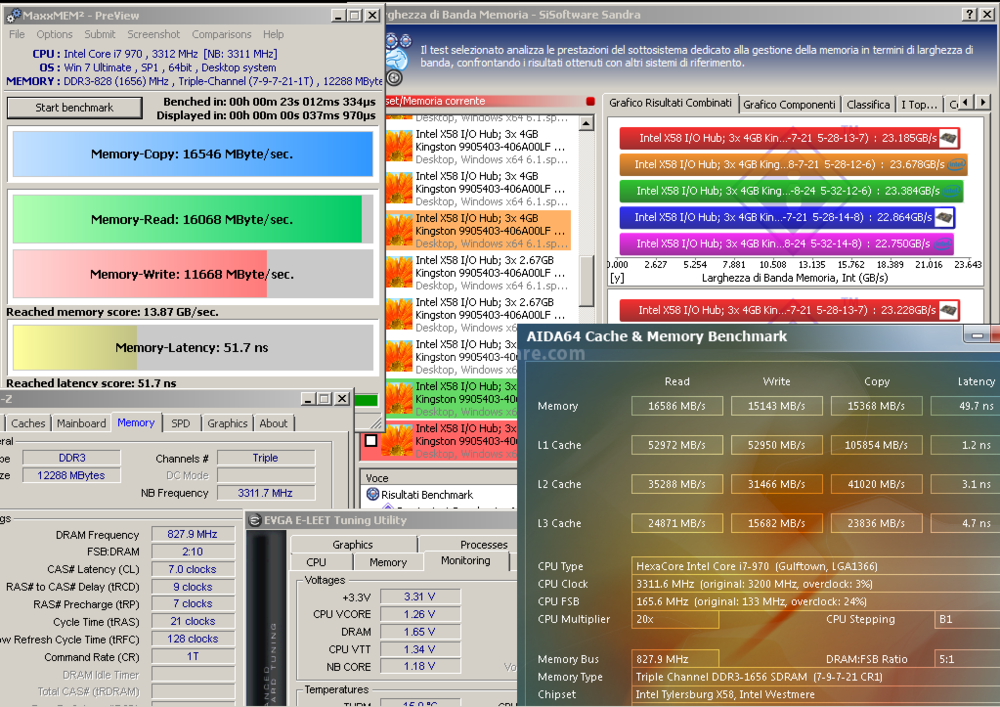Click the Memory-Write 11668 MByte/sec result bar
This screenshot has height=707, width=1000.
pyautogui.click(x=193, y=274)
